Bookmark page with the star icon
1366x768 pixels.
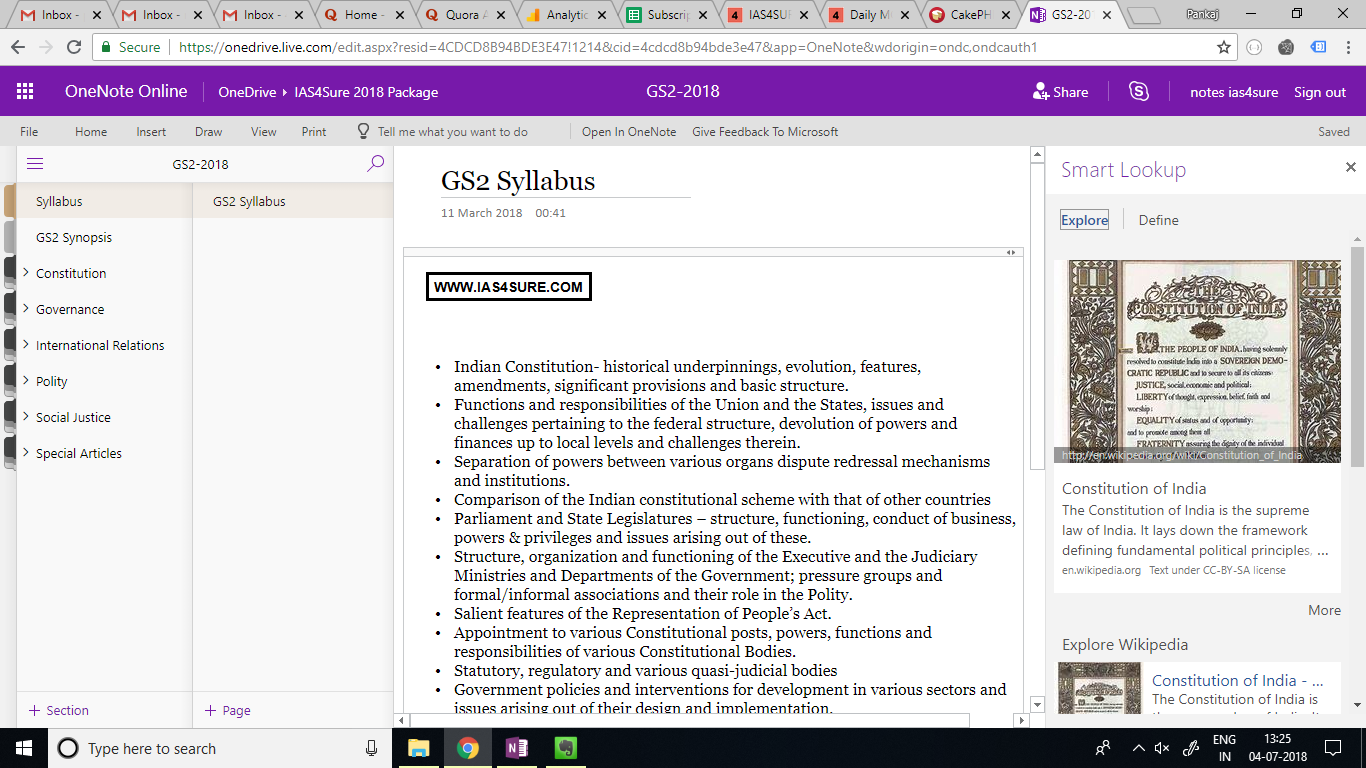(x=1224, y=47)
